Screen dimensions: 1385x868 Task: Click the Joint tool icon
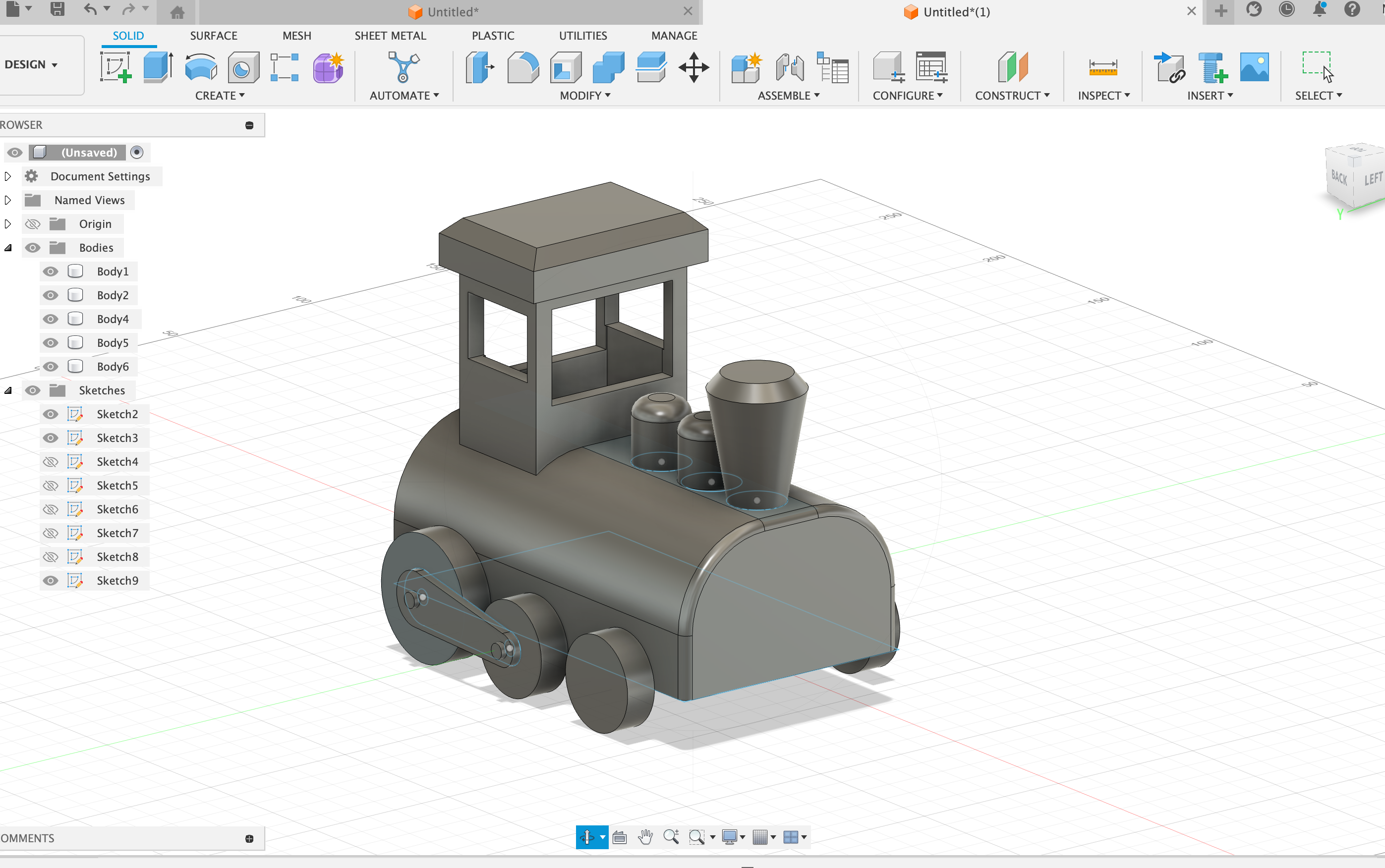point(790,67)
